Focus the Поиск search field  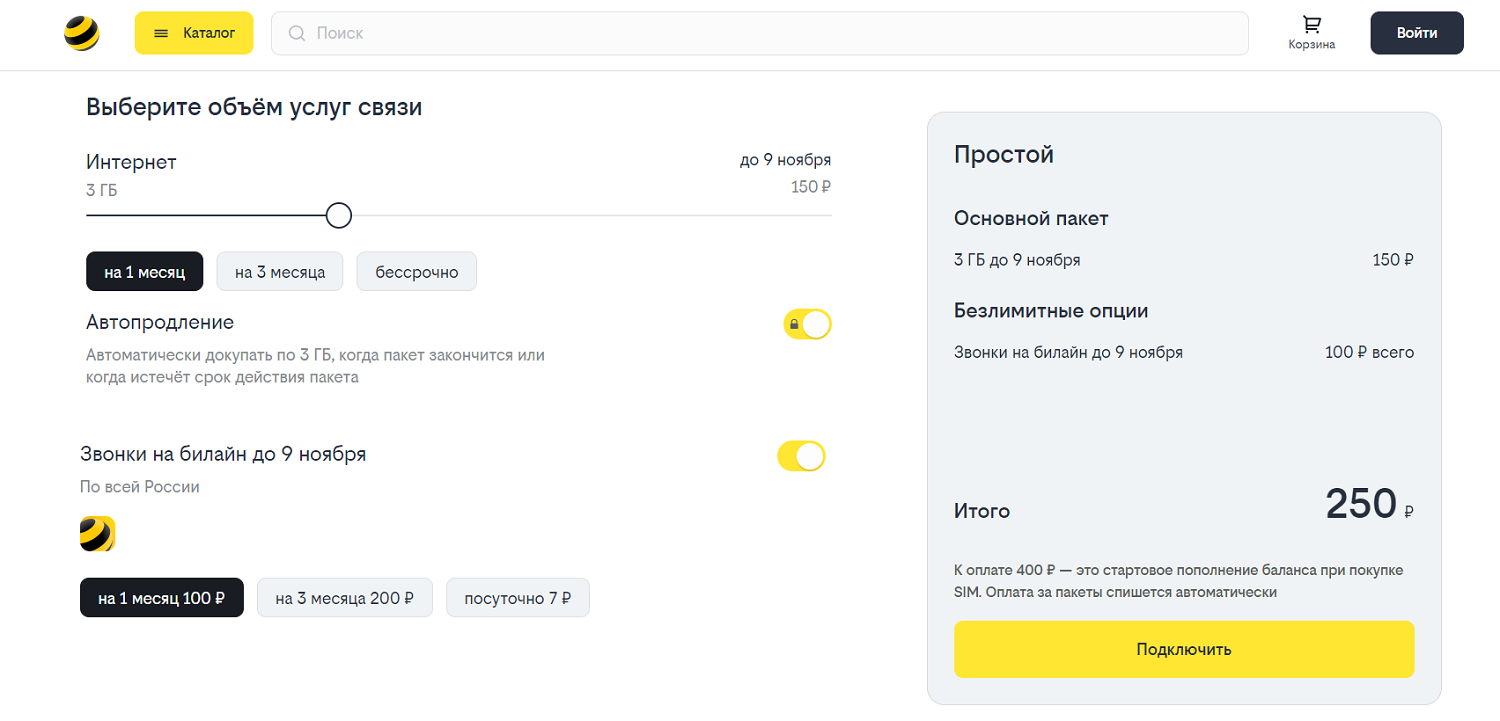click(x=760, y=33)
